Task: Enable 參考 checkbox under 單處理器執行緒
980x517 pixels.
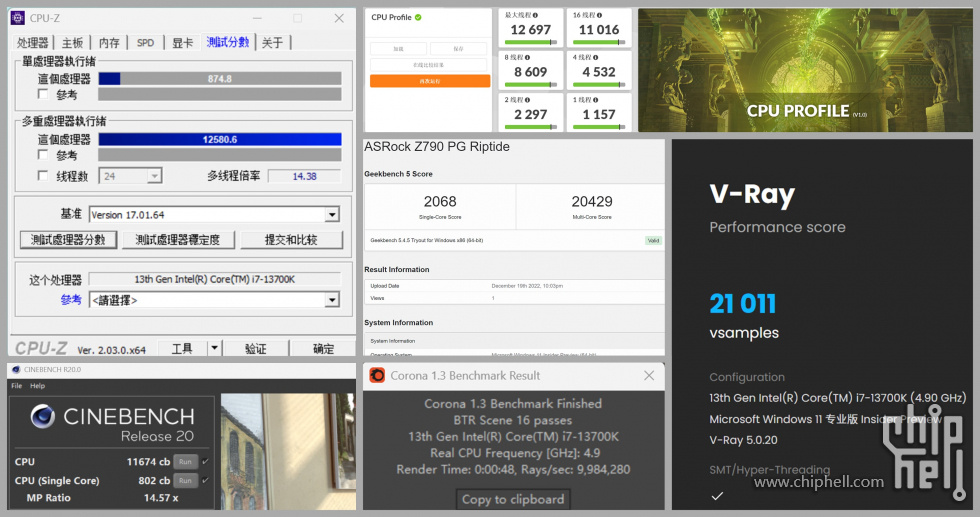Action: click(x=42, y=94)
